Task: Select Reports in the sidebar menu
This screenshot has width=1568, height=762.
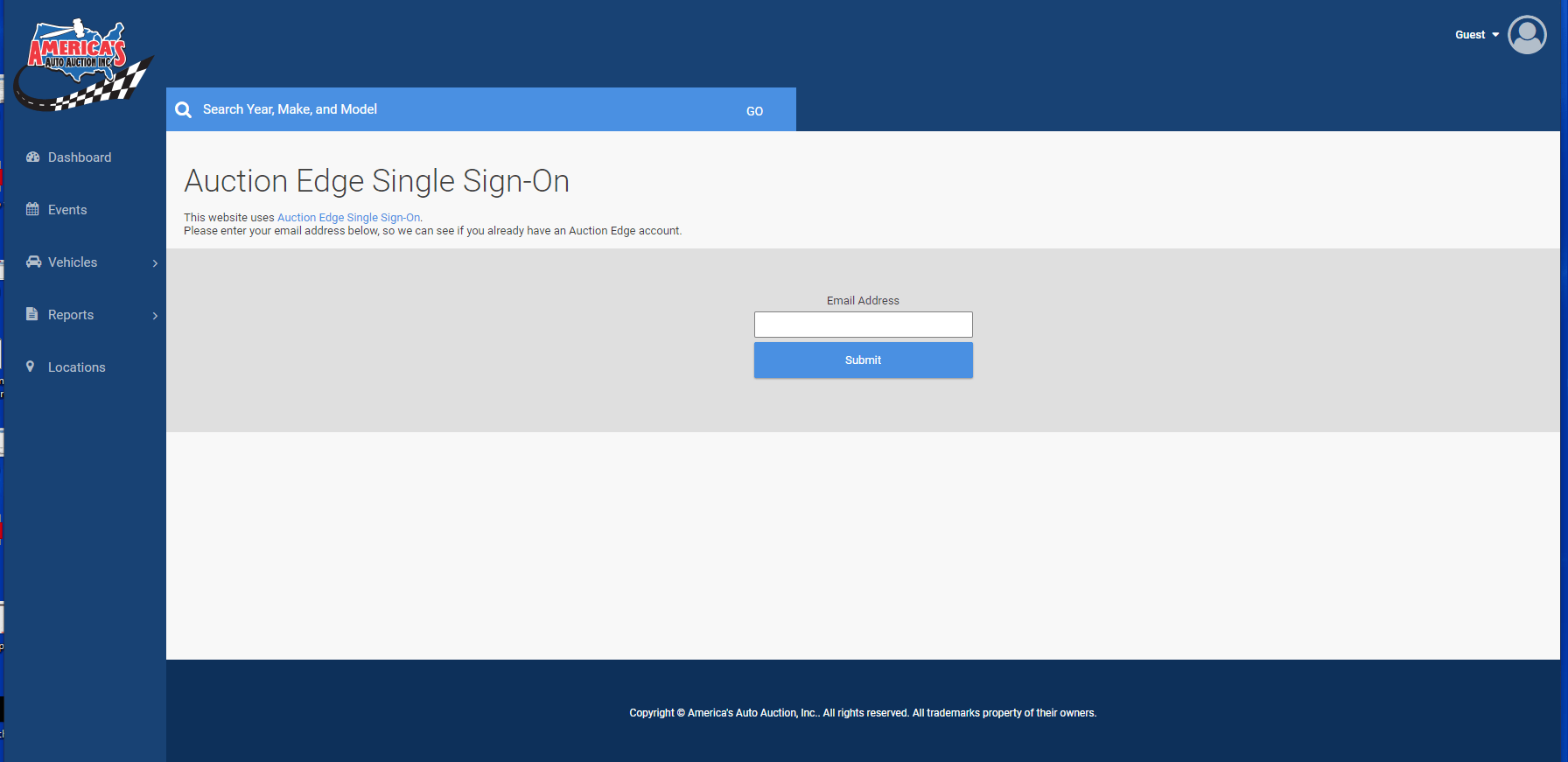Action: click(71, 315)
